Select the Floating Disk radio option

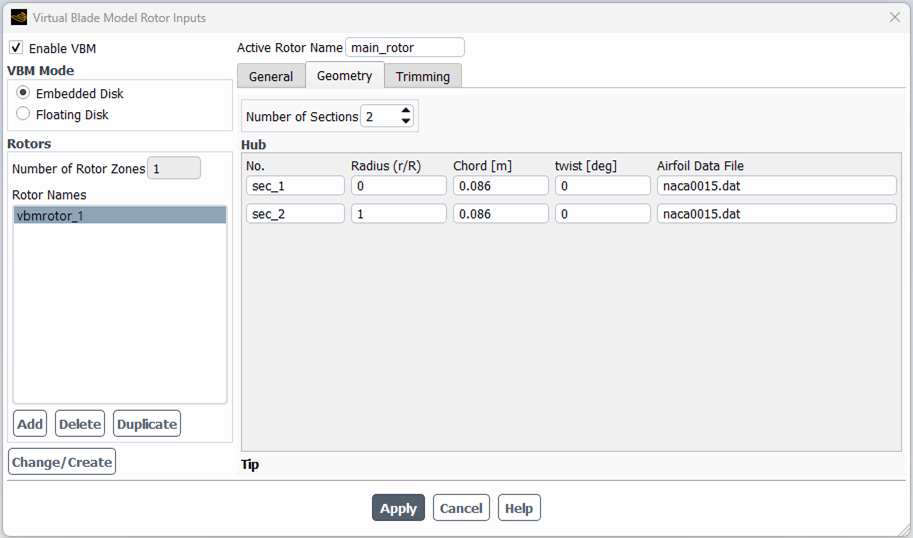pos(24,114)
